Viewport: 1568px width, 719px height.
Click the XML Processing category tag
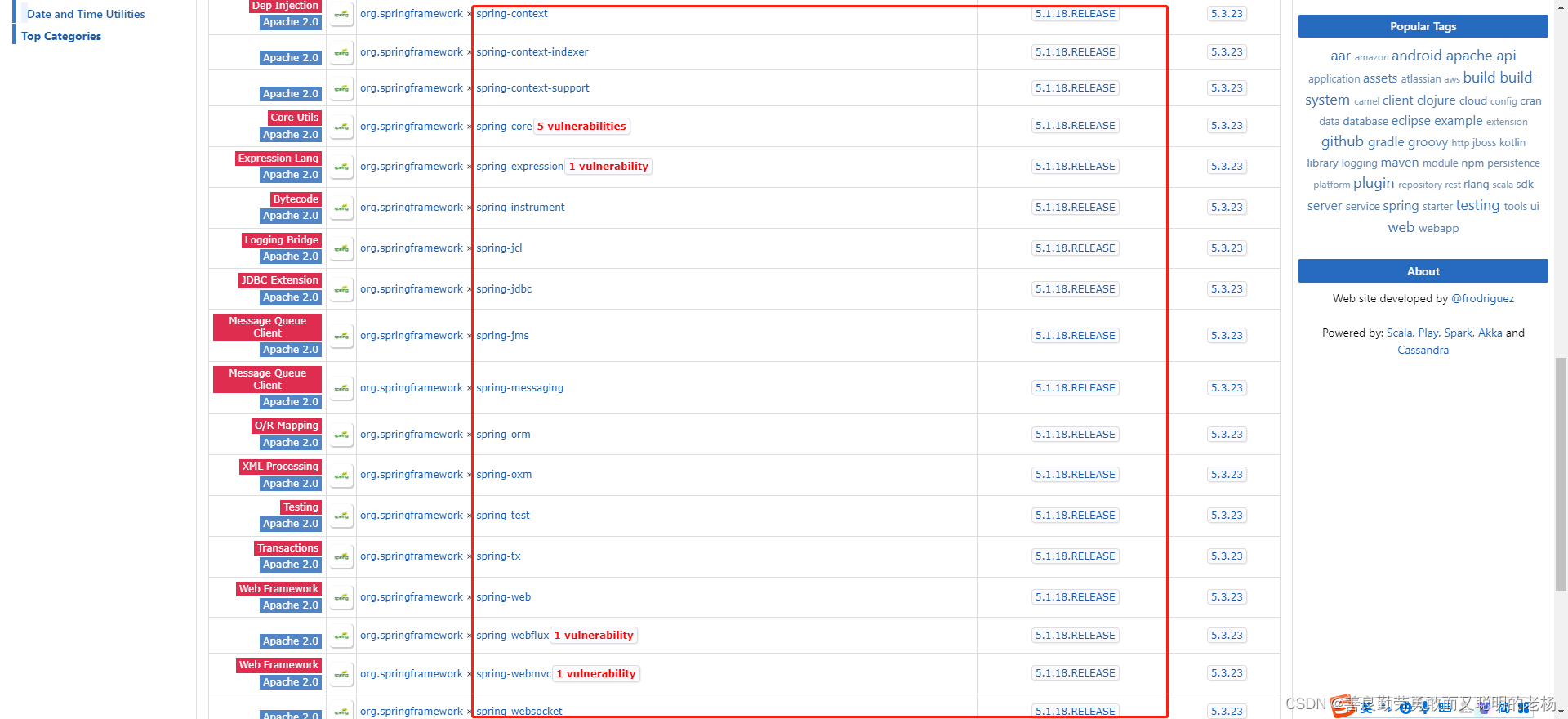[280, 467]
